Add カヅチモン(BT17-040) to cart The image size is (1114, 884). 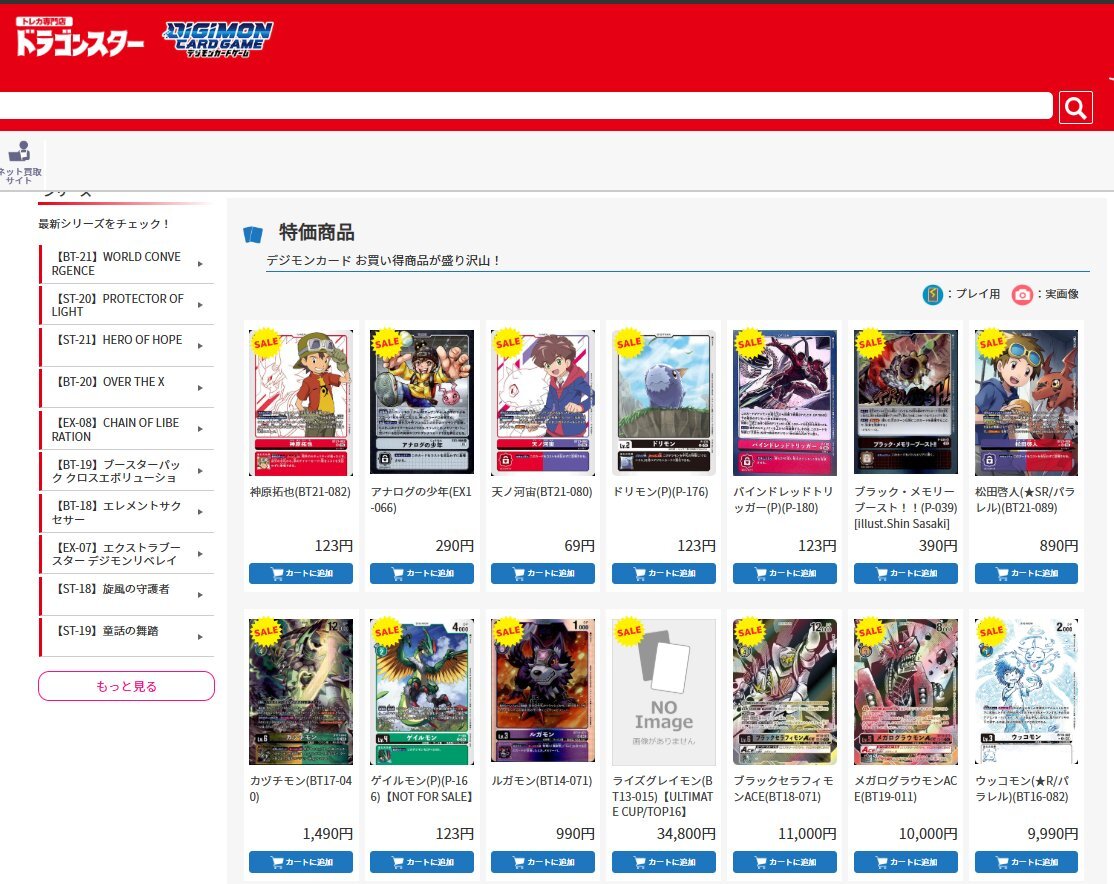click(301, 862)
